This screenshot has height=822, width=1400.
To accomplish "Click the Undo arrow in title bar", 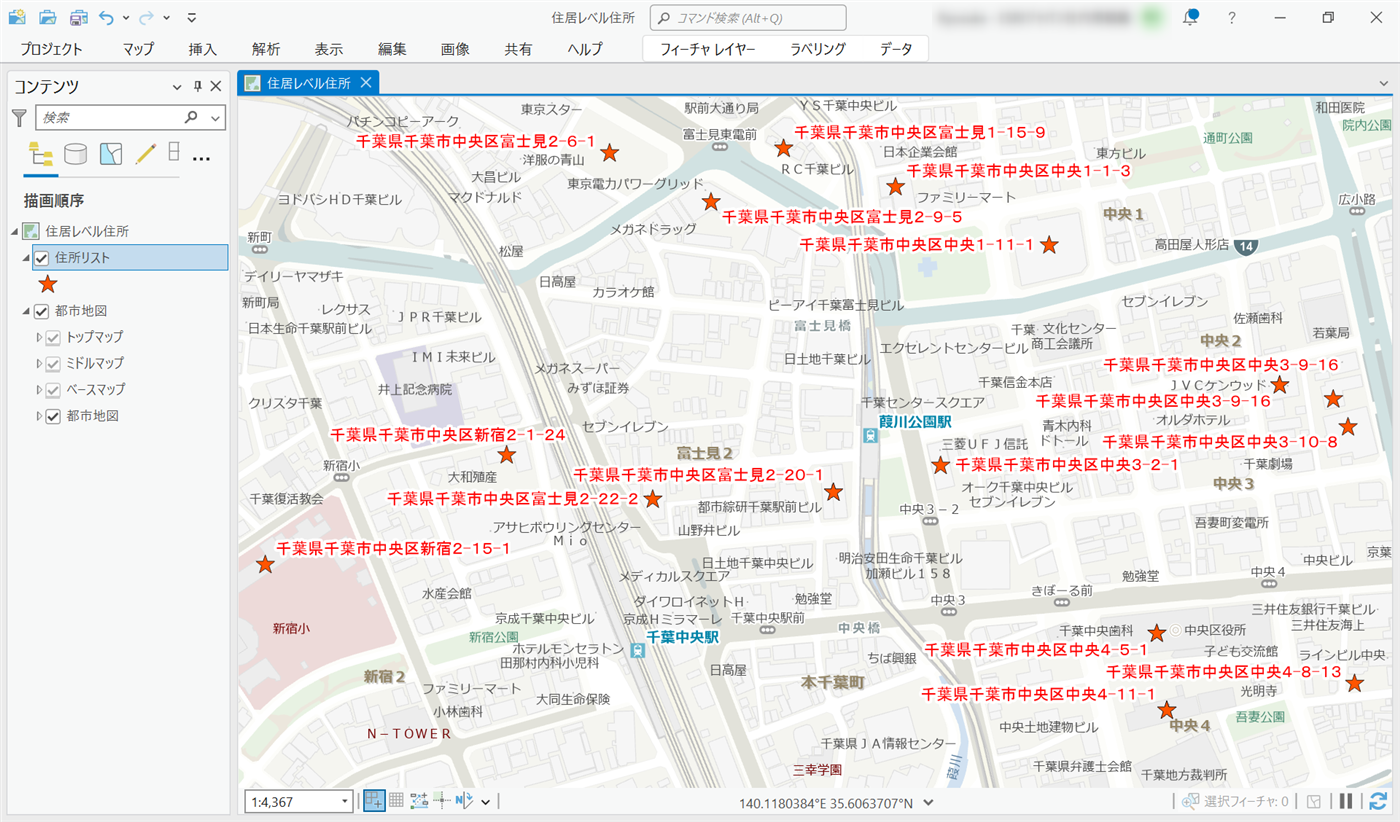I will (107, 17).
